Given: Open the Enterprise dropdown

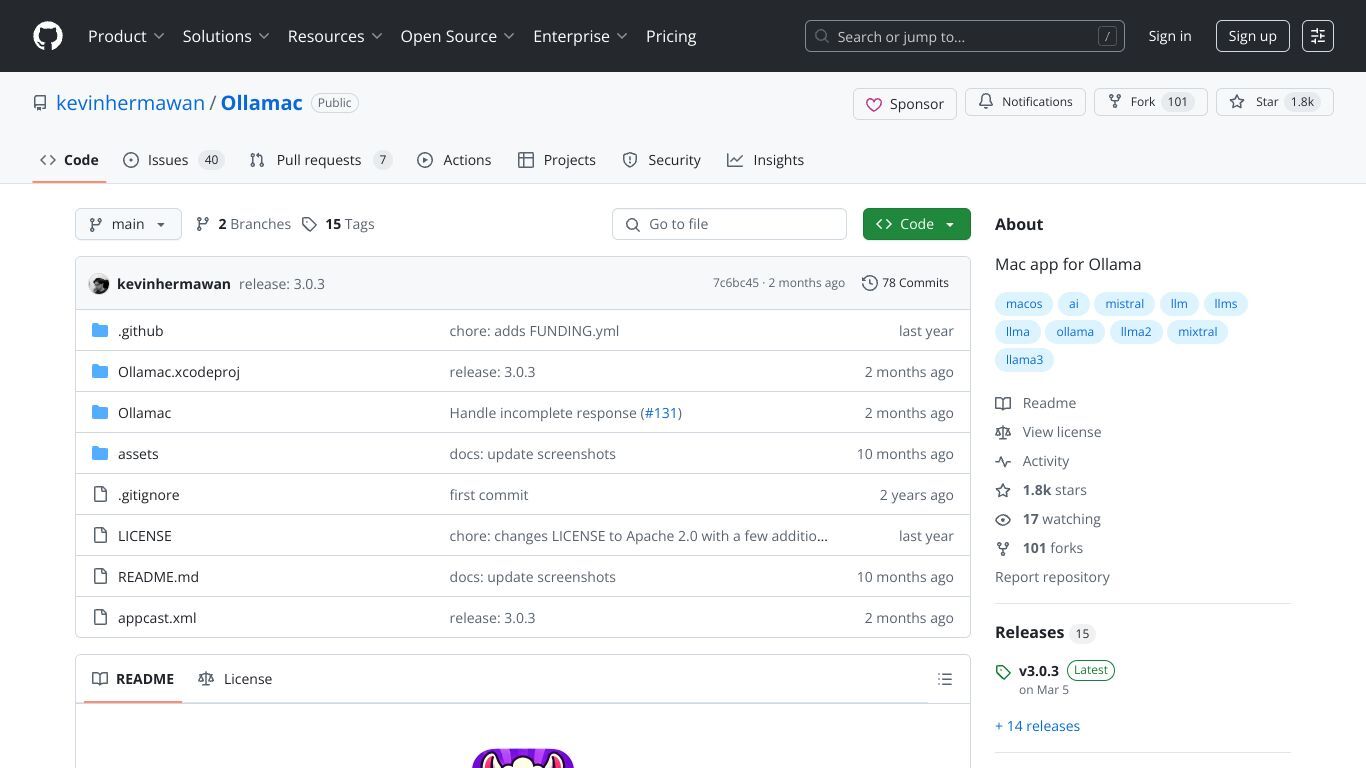Looking at the screenshot, I should point(580,36).
